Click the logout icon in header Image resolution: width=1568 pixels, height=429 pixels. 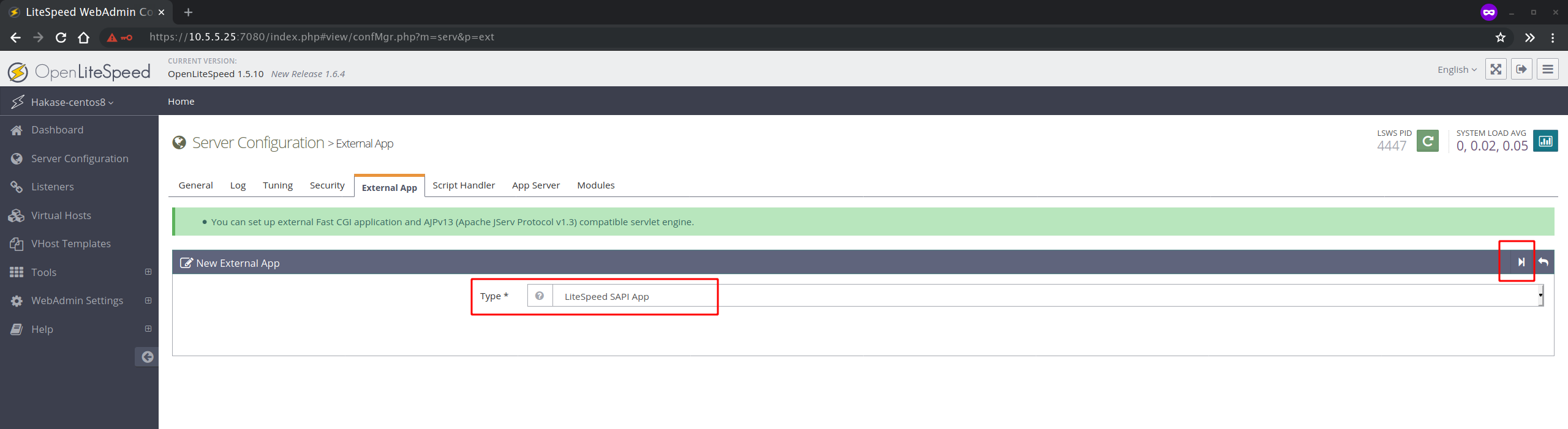tap(1521, 69)
